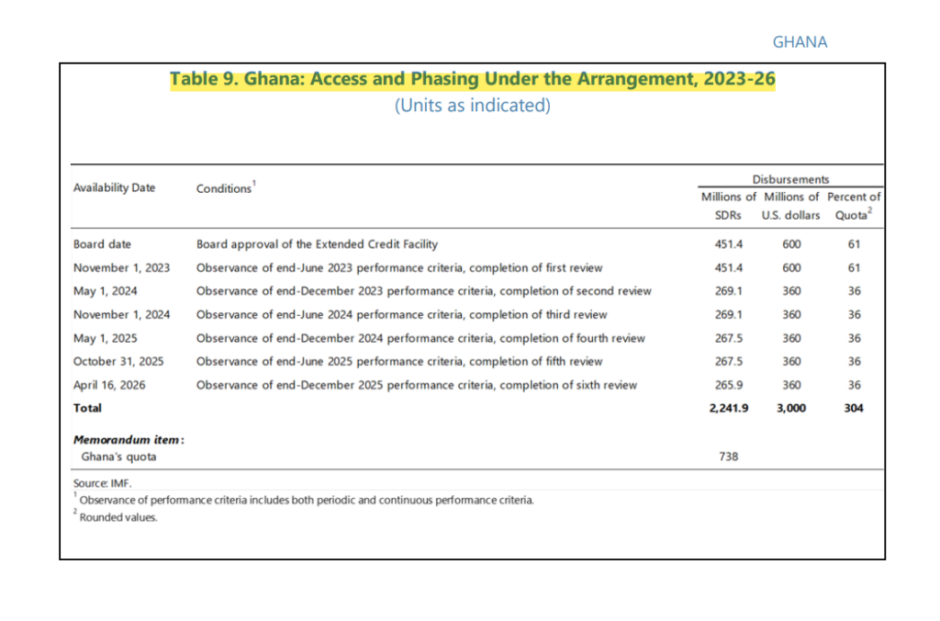
Task: Select the total 2,241.9 SDR value
Action: (728, 408)
